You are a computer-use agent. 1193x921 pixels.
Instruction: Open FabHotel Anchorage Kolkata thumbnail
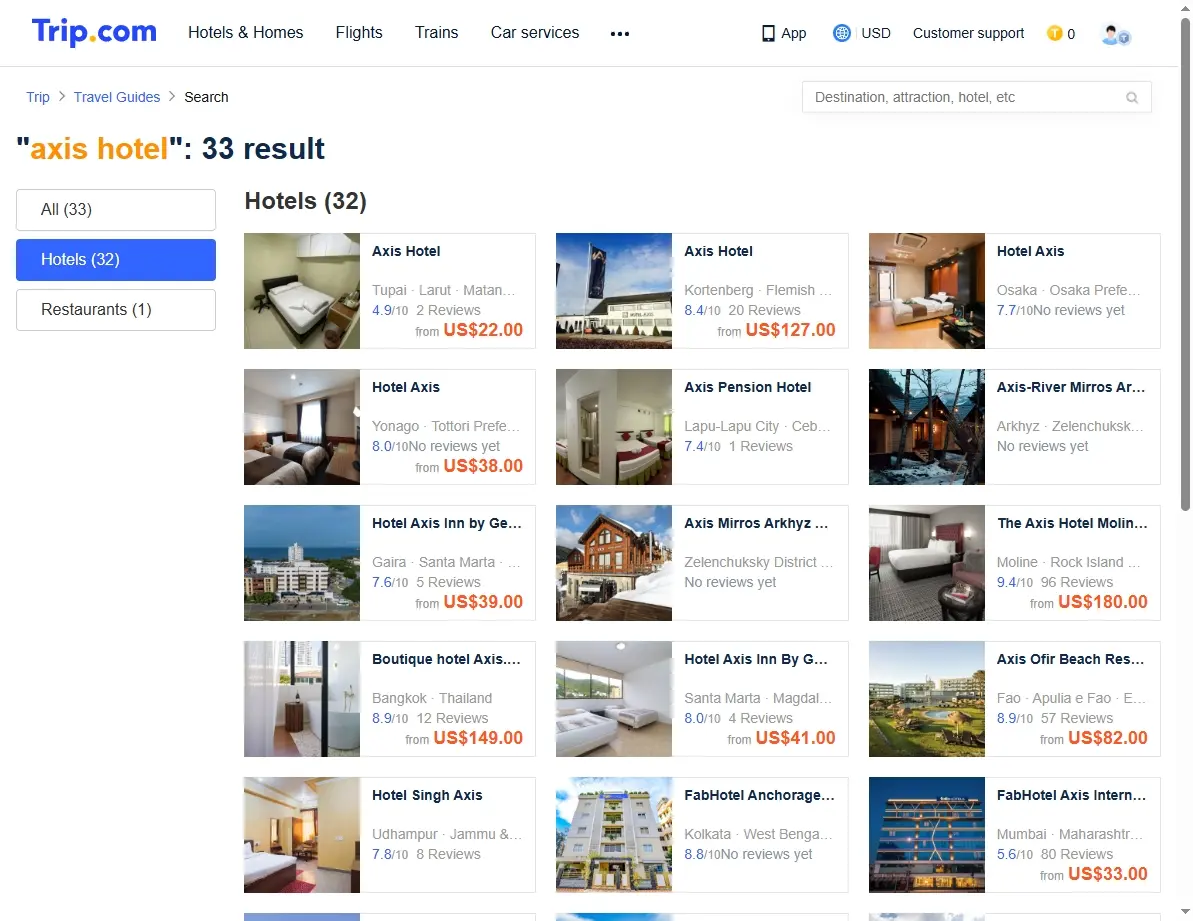coord(614,835)
